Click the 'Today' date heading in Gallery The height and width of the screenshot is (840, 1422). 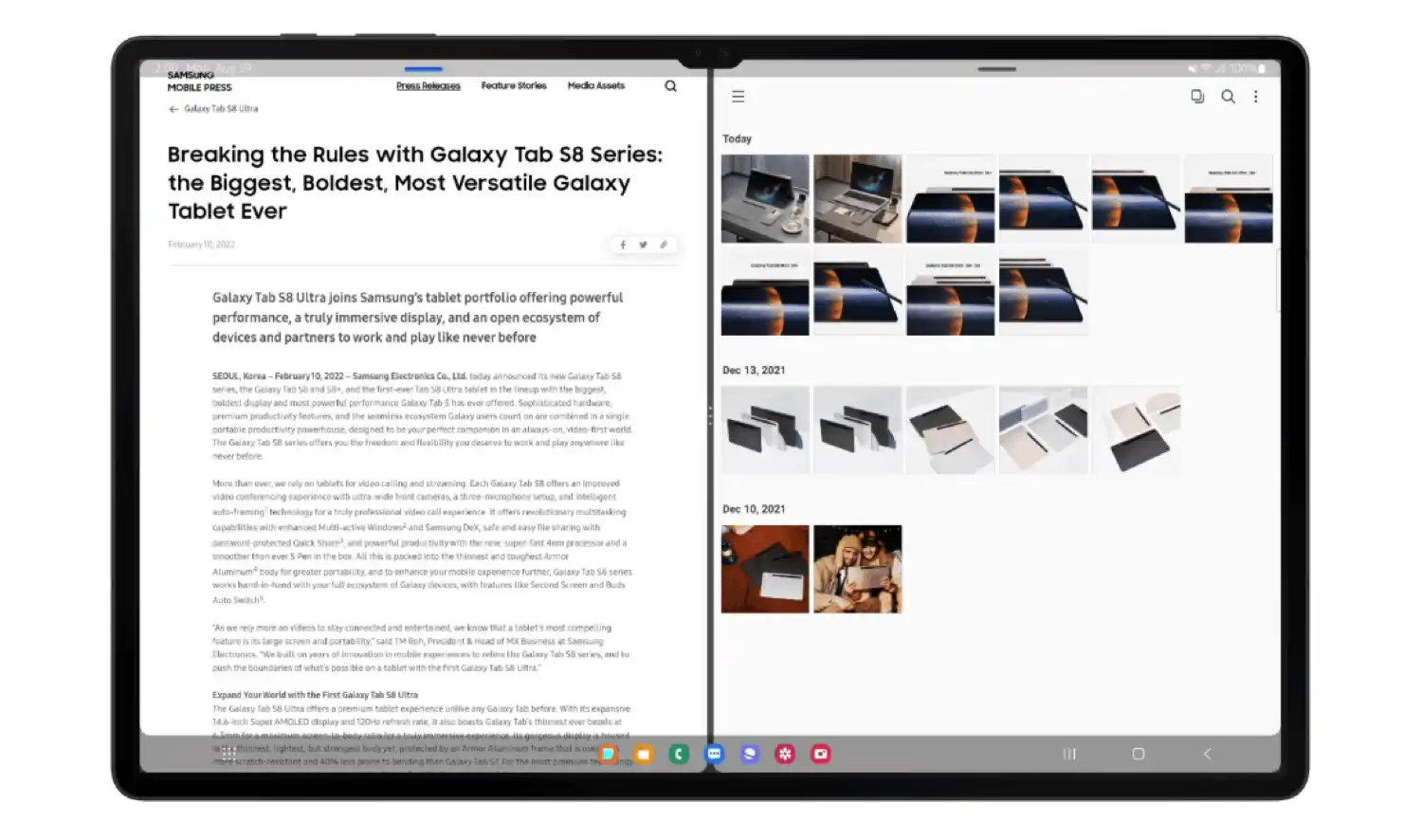[x=737, y=139]
